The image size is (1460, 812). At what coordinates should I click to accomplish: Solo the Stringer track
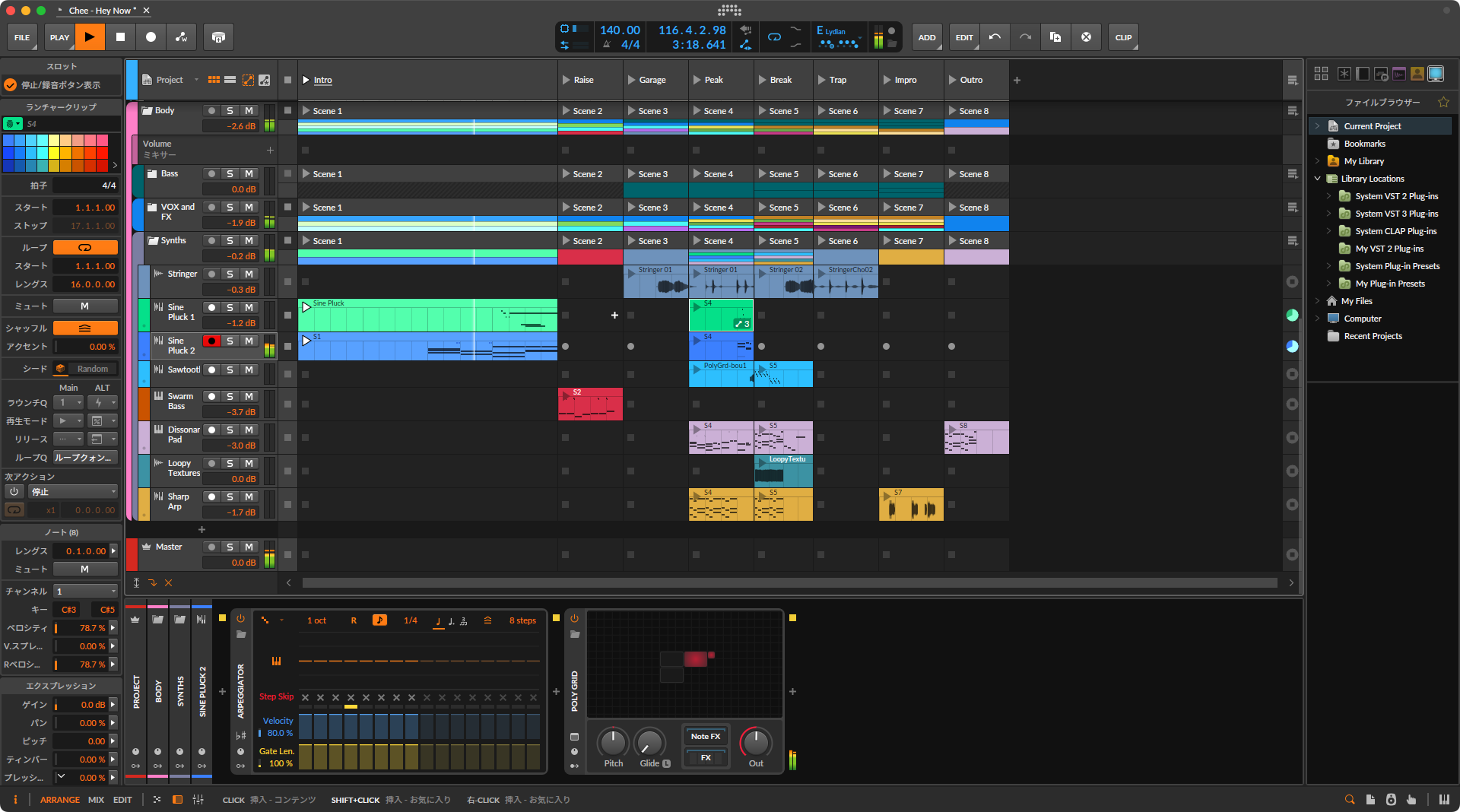[230, 274]
